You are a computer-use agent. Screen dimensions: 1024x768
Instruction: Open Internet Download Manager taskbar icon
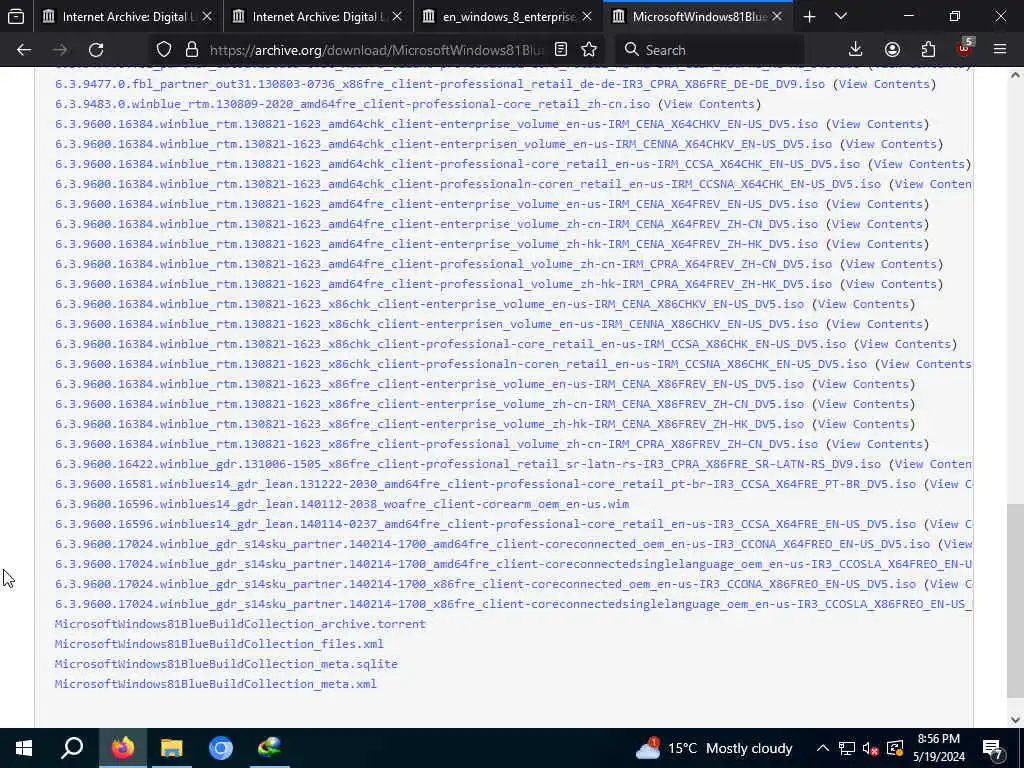point(269,748)
